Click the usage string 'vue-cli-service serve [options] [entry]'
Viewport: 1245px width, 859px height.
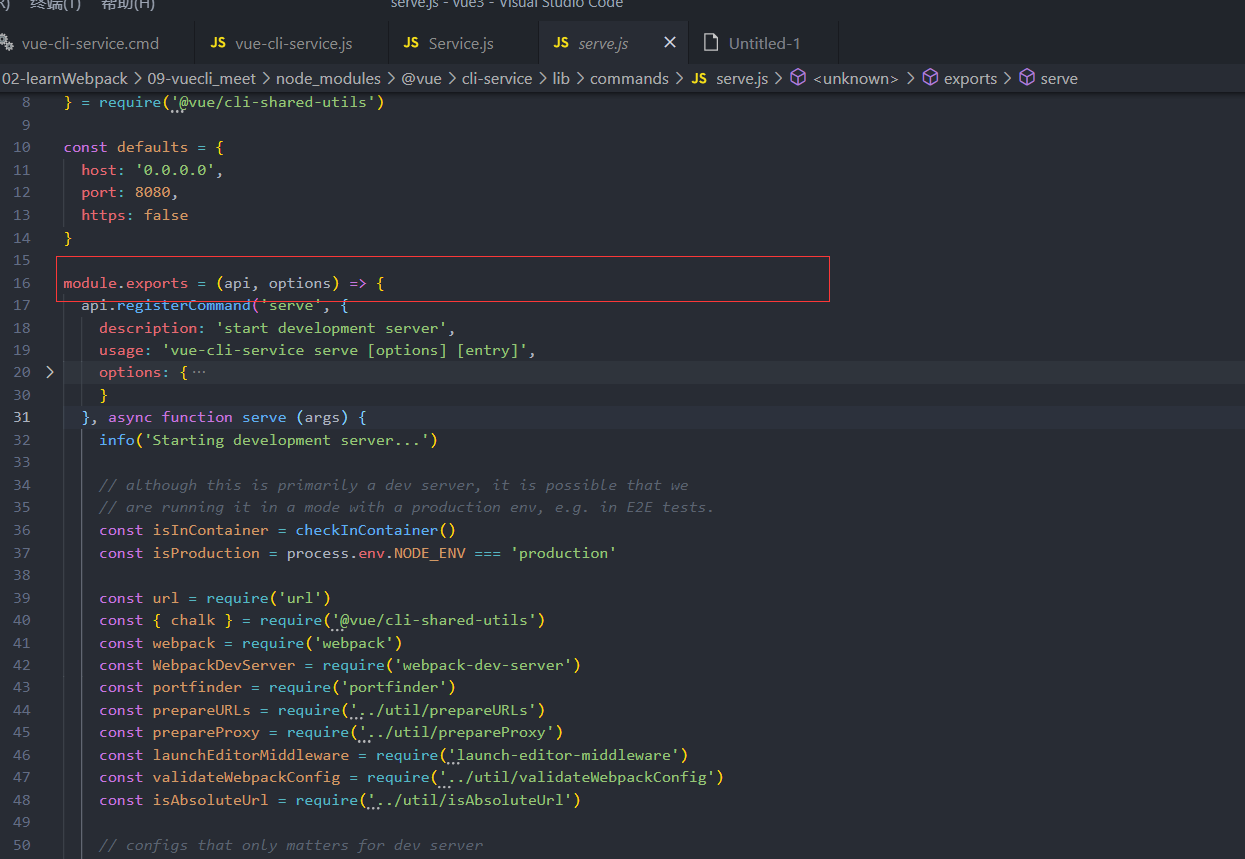[345, 350]
